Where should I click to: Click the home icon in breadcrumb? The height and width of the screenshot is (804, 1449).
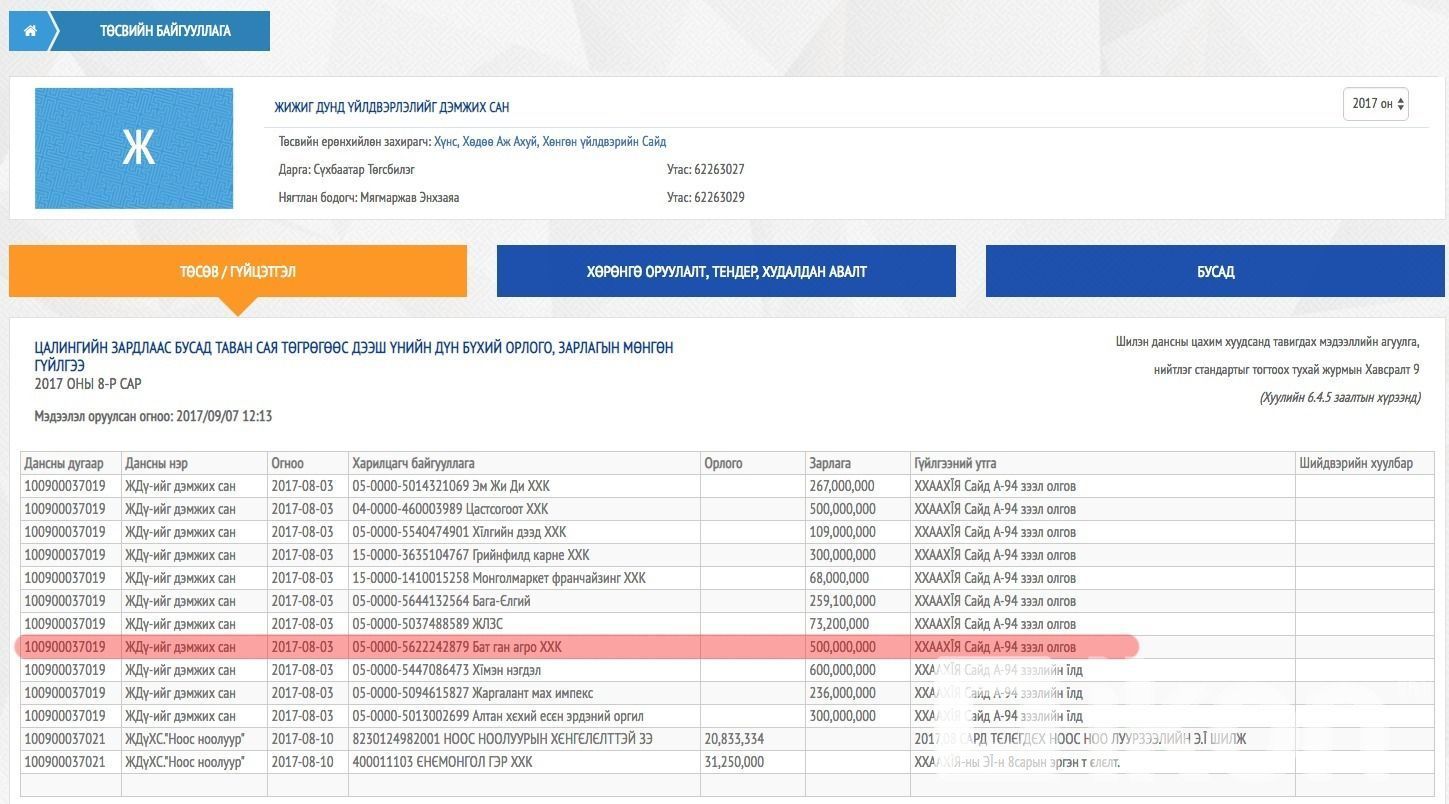pyautogui.click(x=30, y=31)
